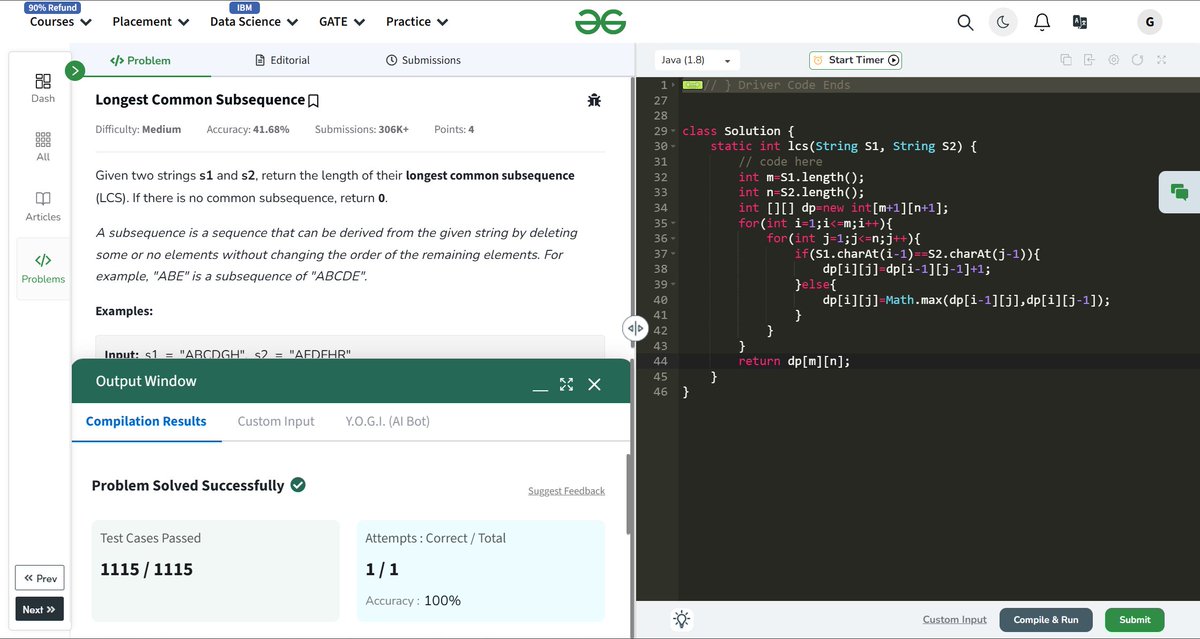Bookmark the Longest Common Subsequence problem
The height and width of the screenshot is (639, 1200).
click(313, 101)
